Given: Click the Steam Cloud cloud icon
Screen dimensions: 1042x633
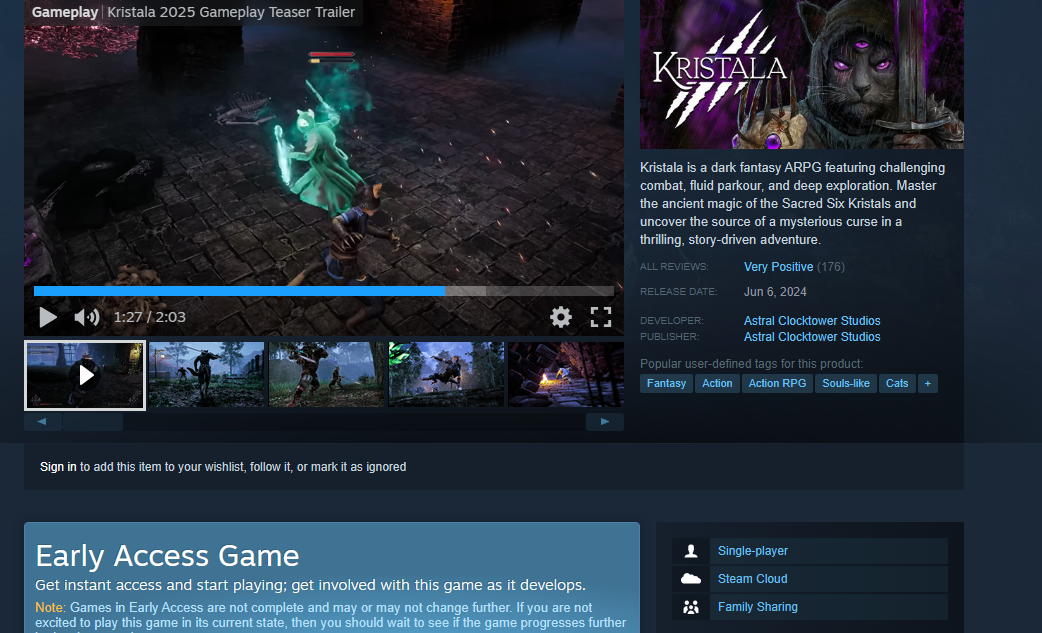Looking at the screenshot, I should pos(691,579).
